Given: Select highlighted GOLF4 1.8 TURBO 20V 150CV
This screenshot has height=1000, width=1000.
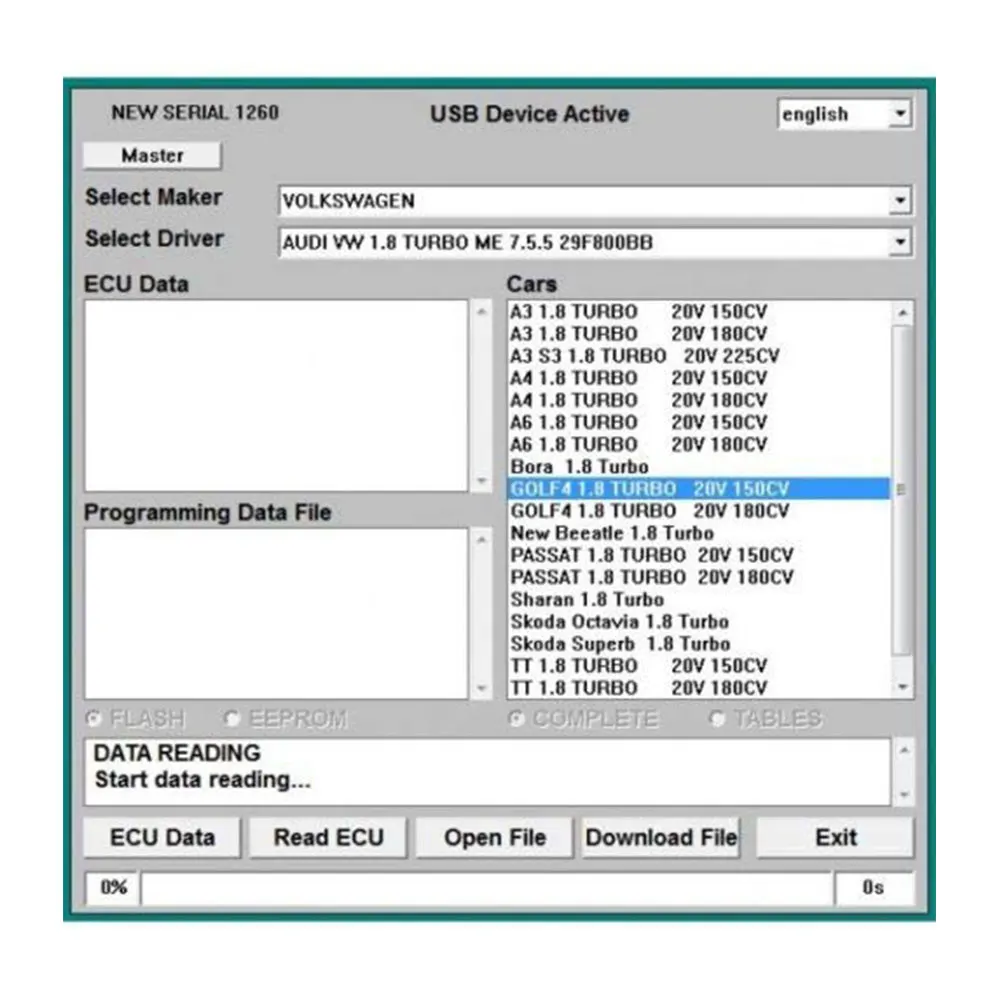Looking at the screenshot, I should click(x=698, y=489).
